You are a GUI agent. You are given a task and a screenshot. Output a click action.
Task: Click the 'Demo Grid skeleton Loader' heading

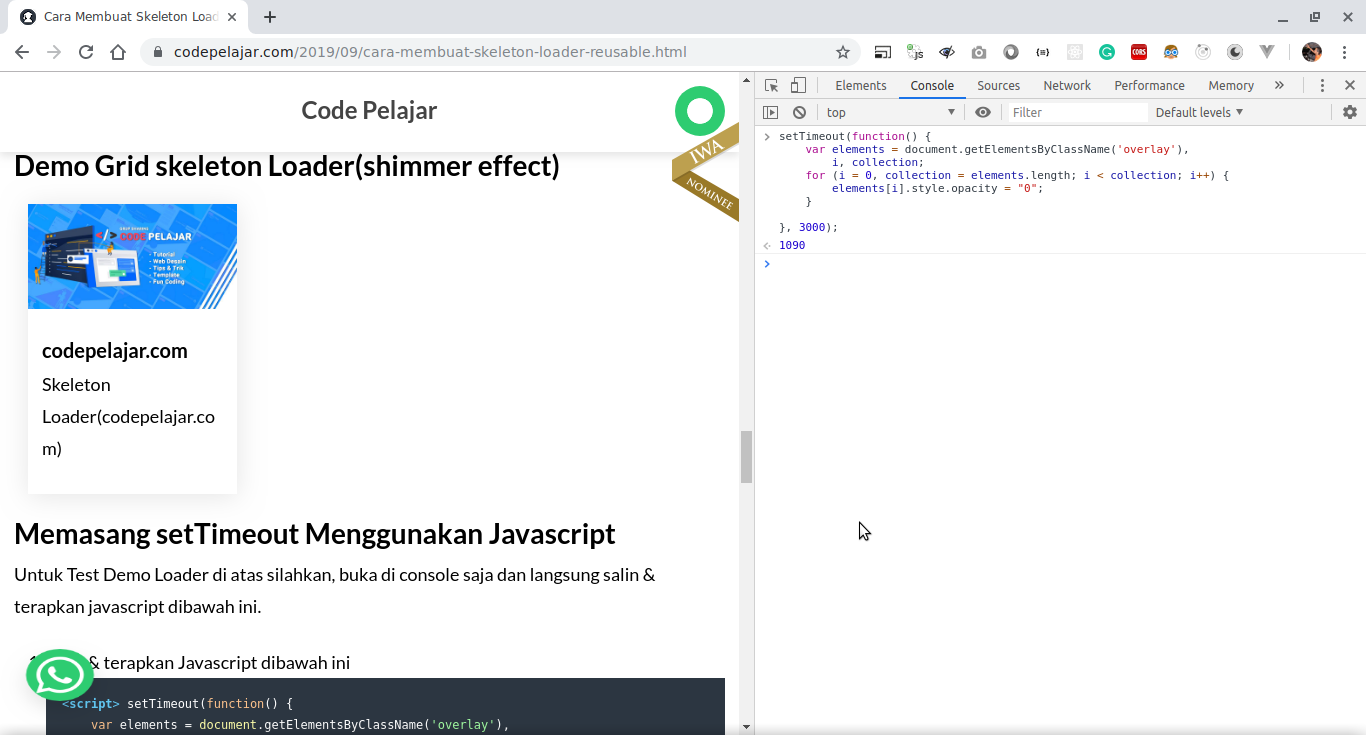pyautogui.click(x=287, y=166)
